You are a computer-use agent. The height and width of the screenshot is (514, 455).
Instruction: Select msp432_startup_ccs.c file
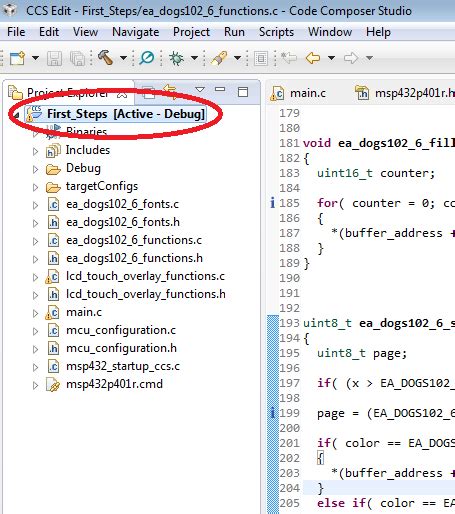123,366
